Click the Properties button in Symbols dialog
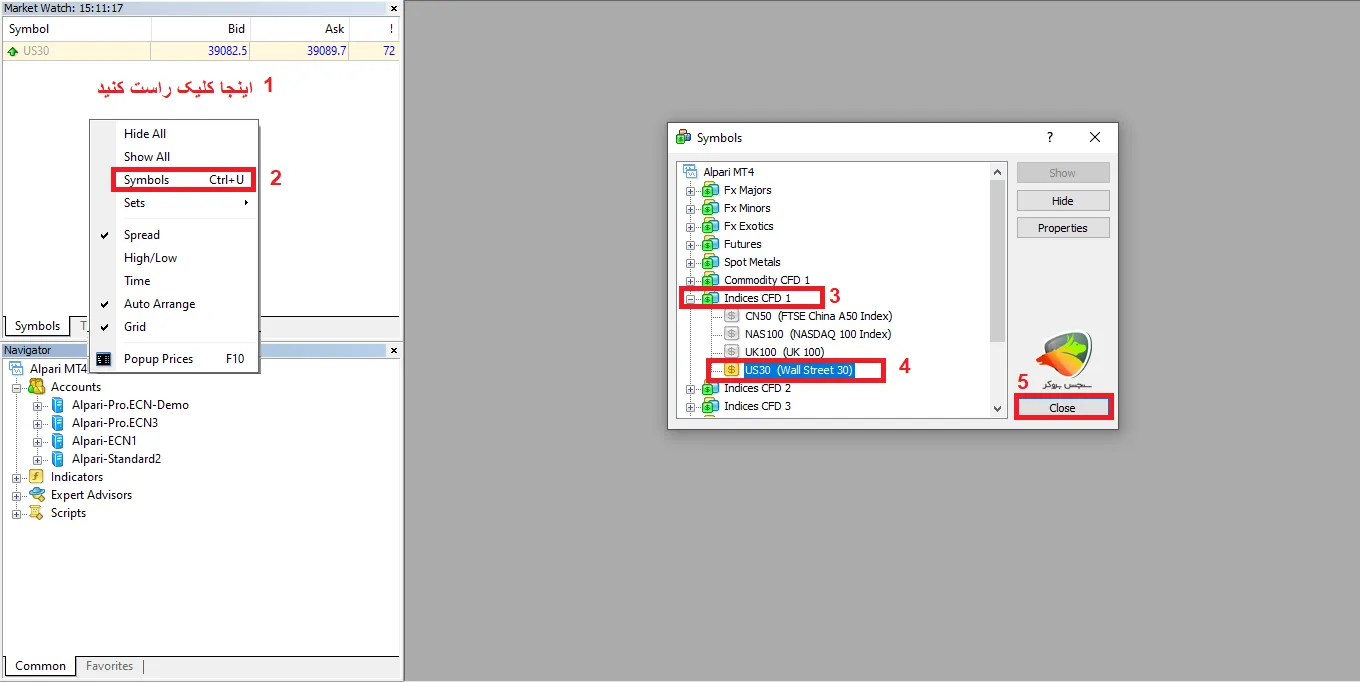 click(1062, 228)
